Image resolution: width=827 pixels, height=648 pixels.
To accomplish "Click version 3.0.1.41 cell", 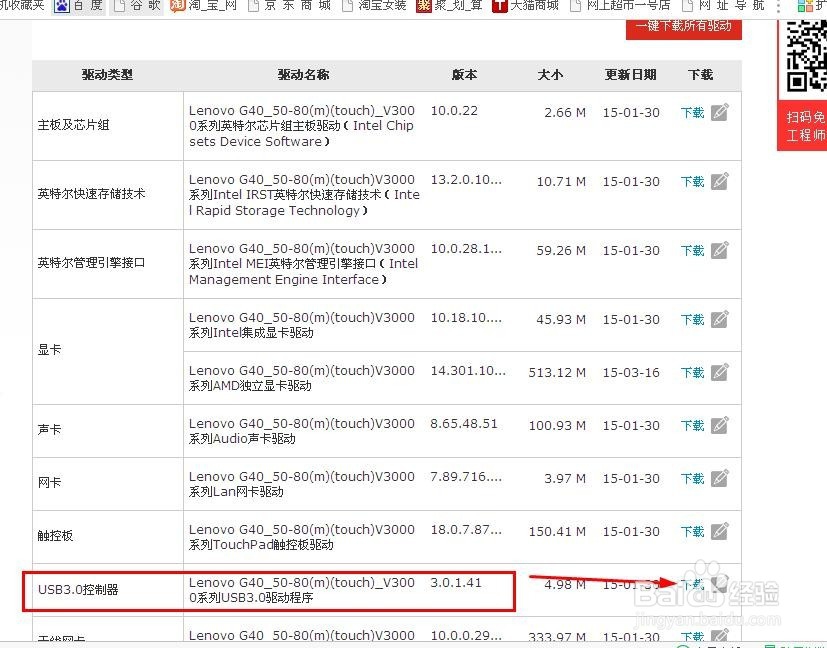I will tap(456, 583).
